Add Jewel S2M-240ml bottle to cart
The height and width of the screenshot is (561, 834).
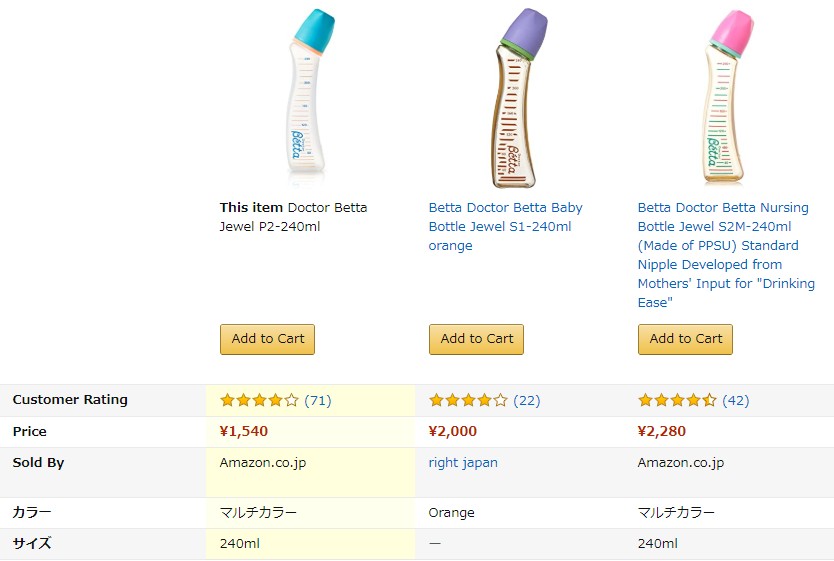(x=686, y=339)
